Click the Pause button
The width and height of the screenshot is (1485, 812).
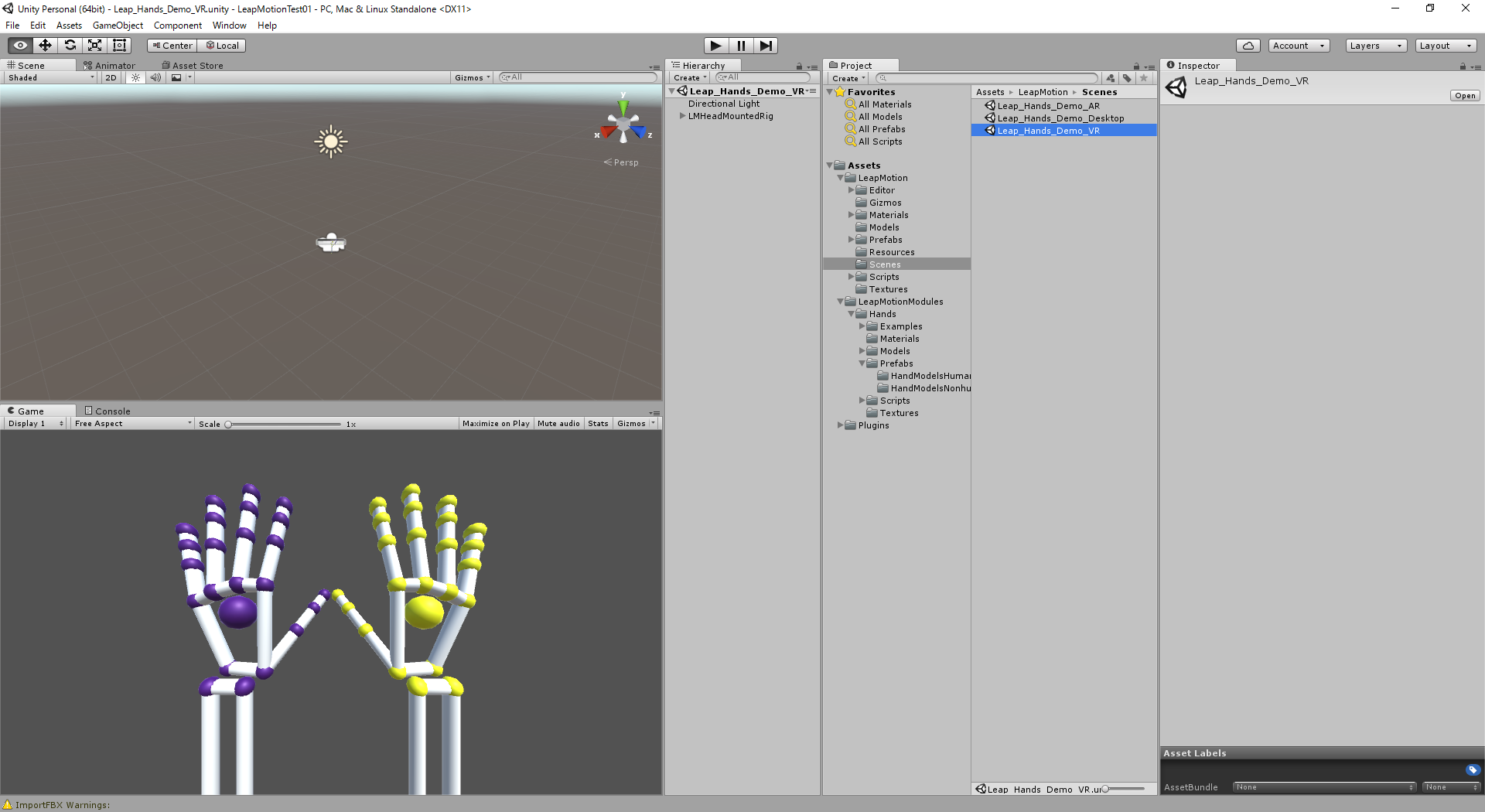741,45
